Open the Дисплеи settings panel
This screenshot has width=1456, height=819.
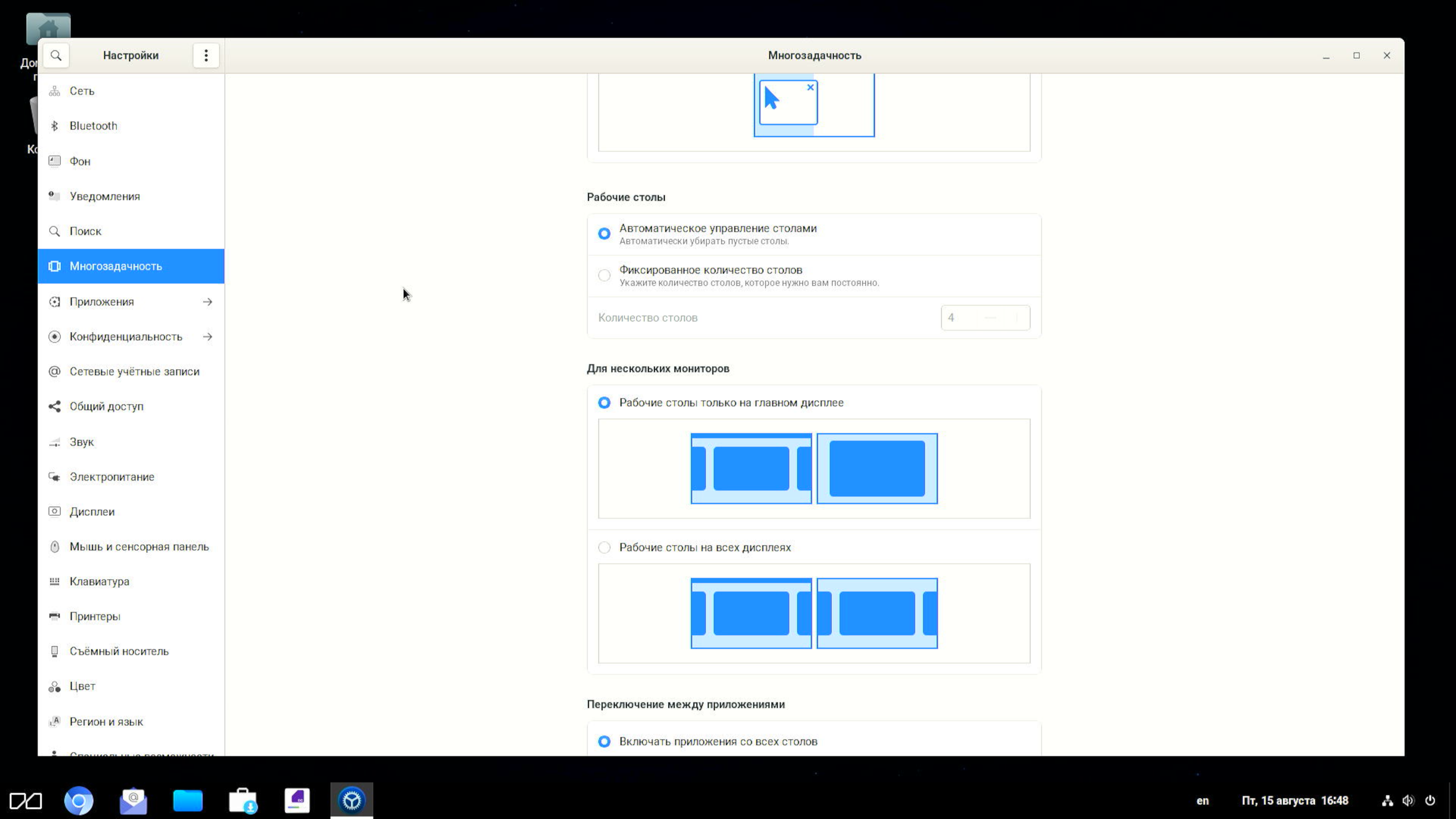click(92, 511)
